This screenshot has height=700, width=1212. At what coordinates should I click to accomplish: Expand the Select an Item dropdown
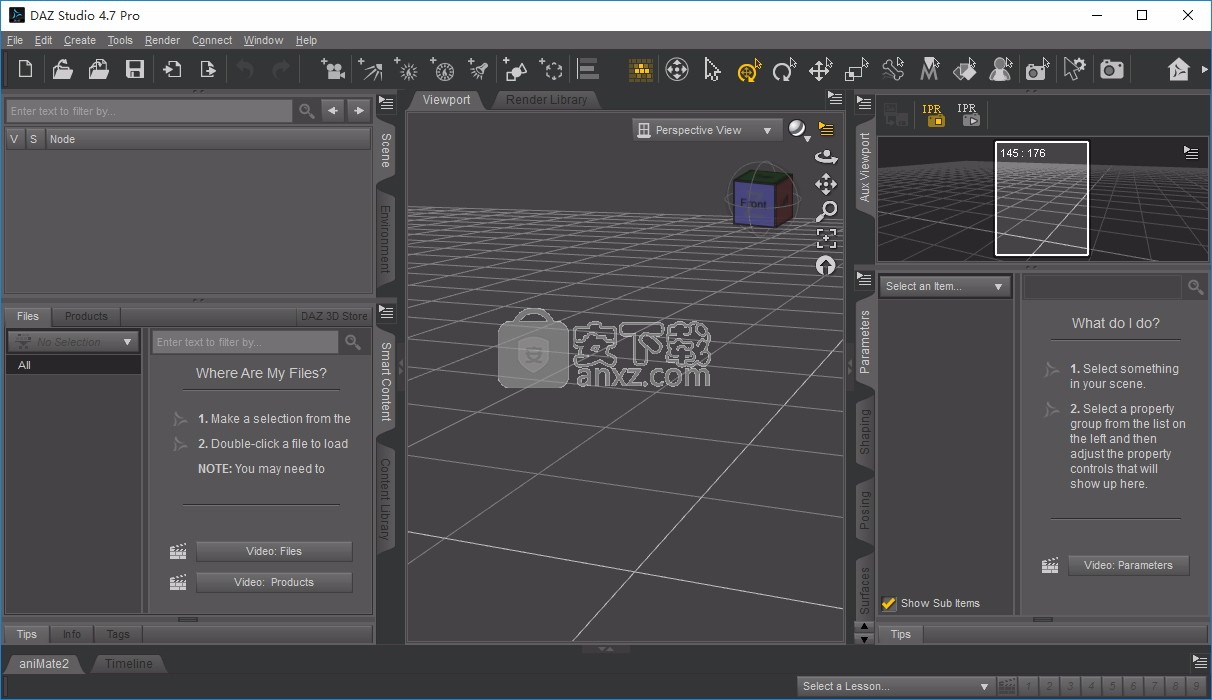click(945, 286)
